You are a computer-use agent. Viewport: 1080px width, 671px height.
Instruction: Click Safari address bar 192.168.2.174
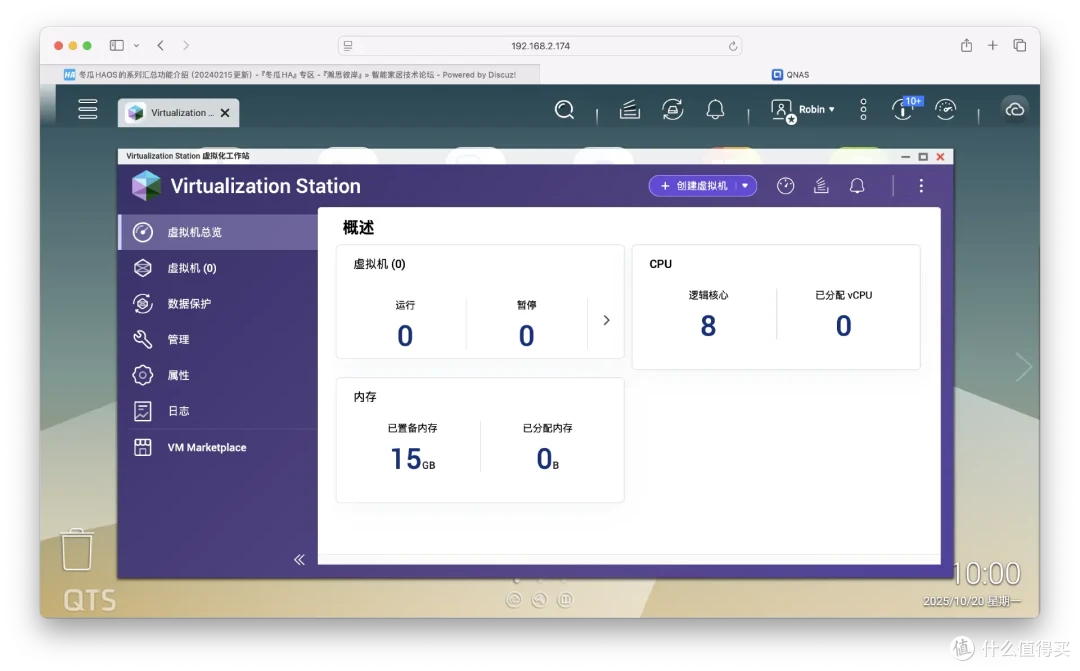[x=540, y=46]
